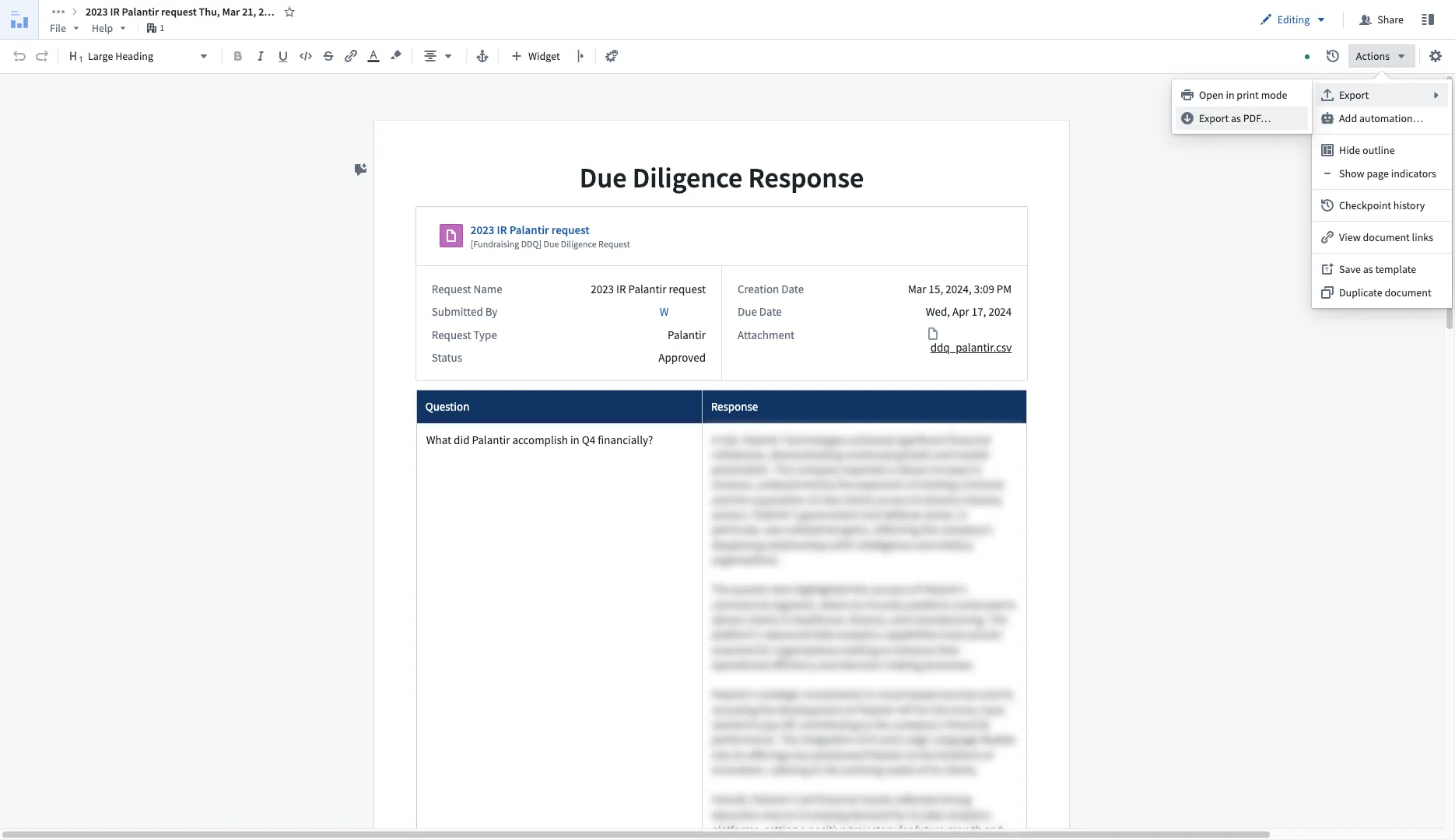Screen dimensions: 1455x840
Task: Click the application logo icon
Action: pos(19,19)
